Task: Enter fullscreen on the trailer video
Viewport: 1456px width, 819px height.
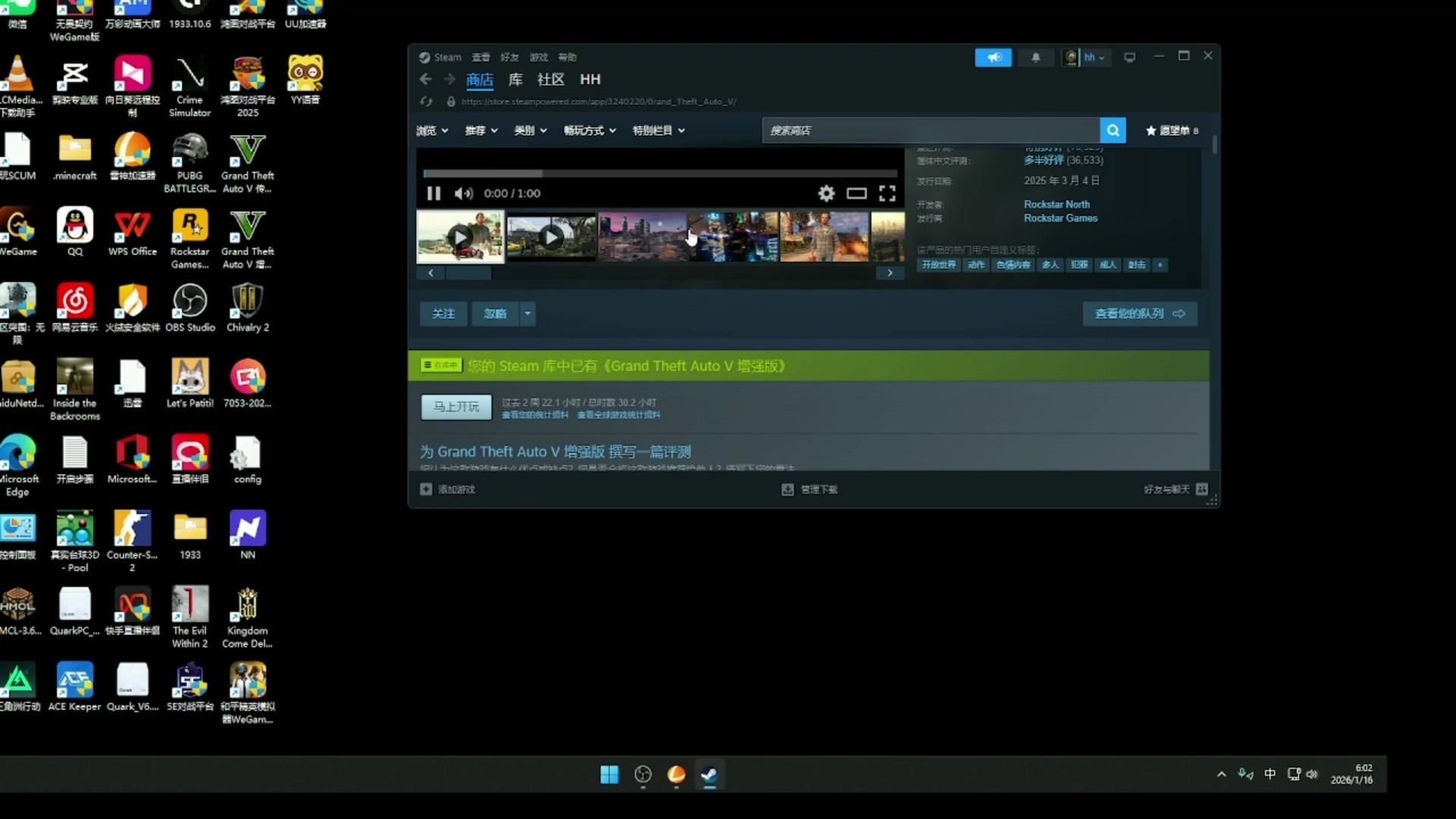Action: click(887, 193)
